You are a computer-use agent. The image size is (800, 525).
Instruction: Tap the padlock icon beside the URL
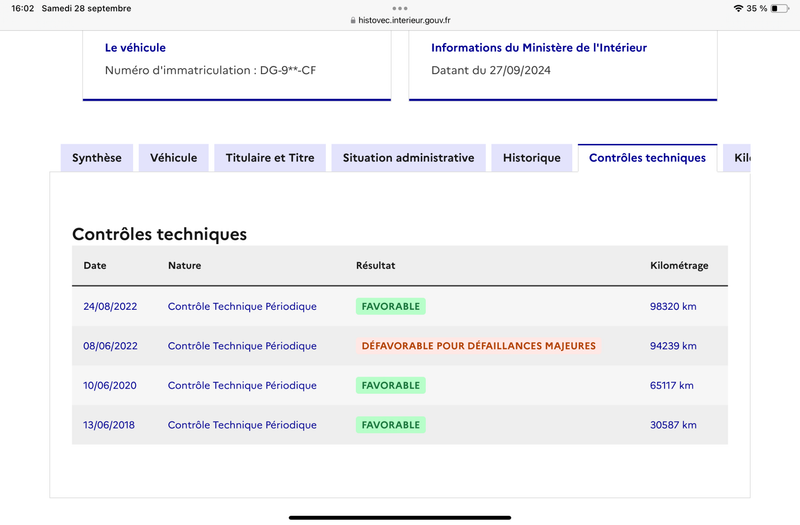point(353,20)
